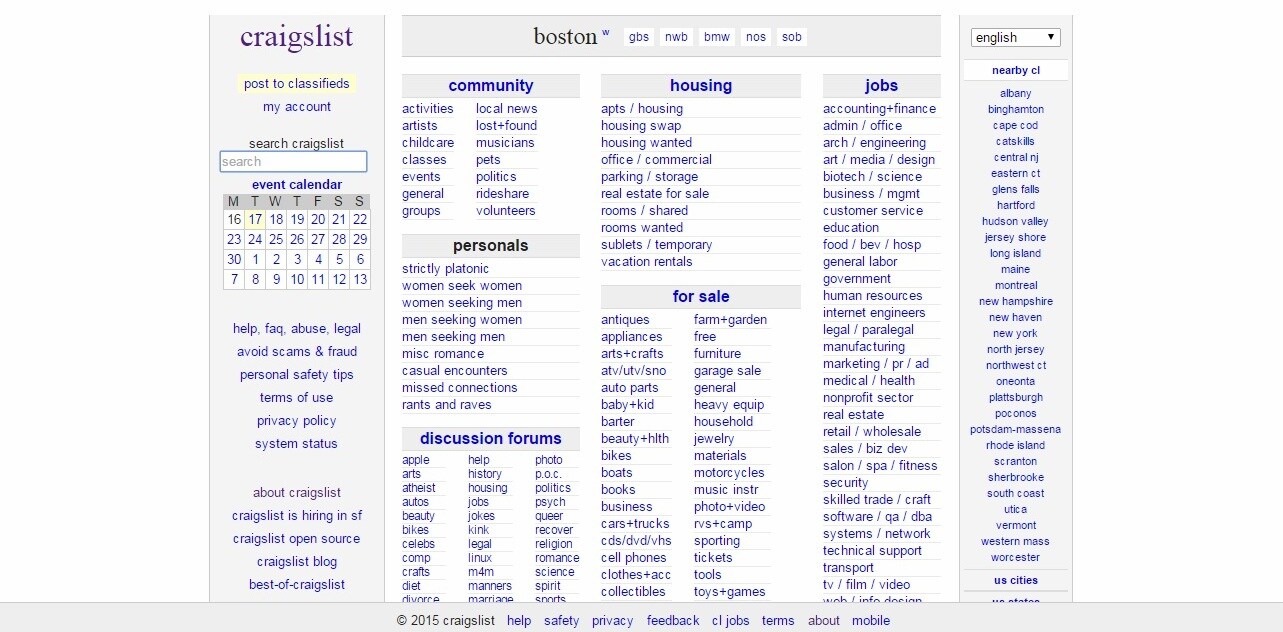Open the lost+found community link
The image size is (1283, 632).
(x=506, y=126)
